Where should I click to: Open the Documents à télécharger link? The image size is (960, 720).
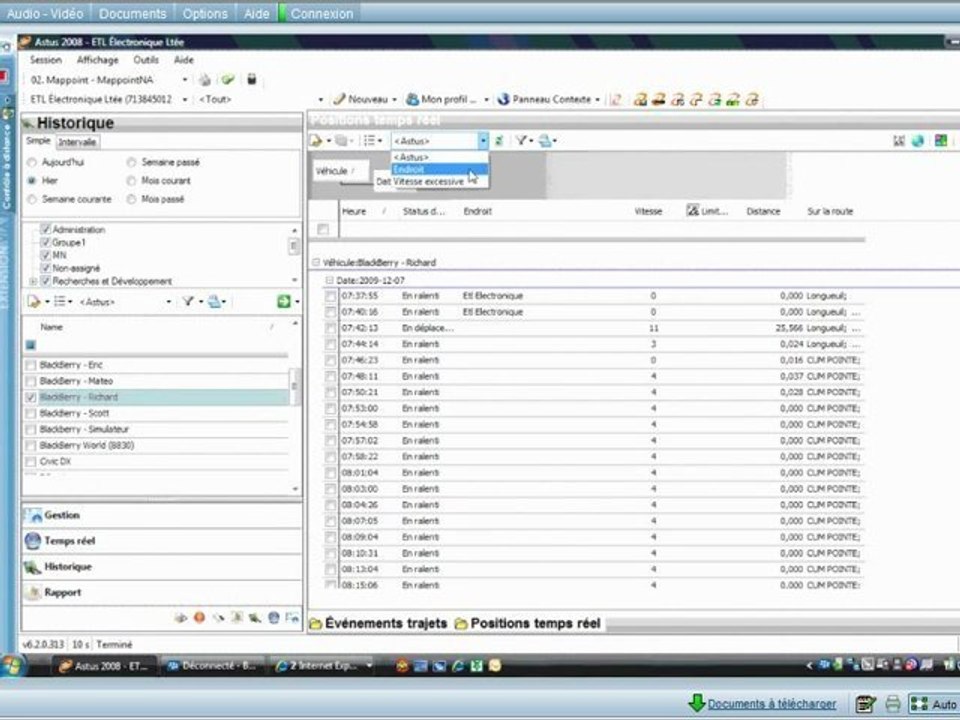[771, 704]
